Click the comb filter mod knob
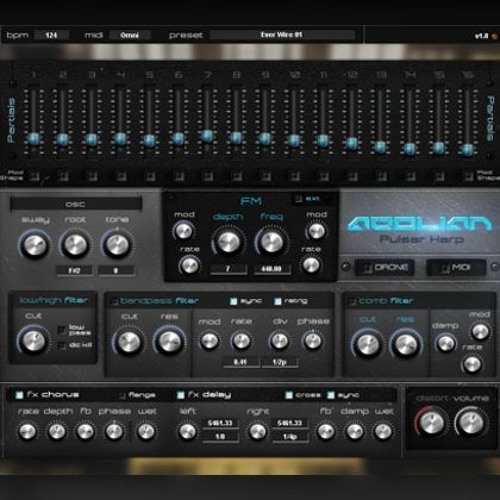The width and height of the screenshot is (500, 500). point(480,332)
